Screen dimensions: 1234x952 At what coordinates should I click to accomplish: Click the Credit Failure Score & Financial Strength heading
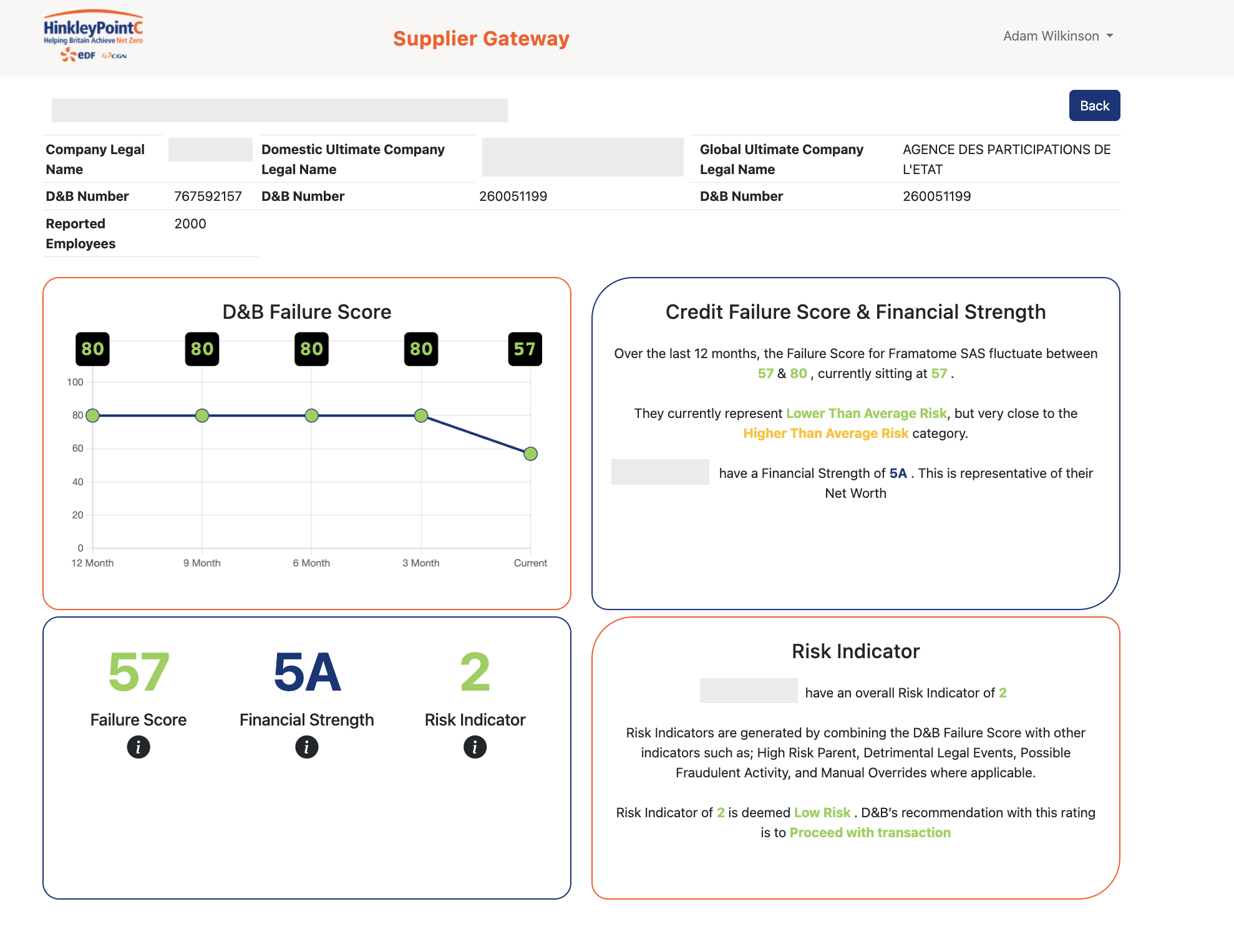(855, 312)
